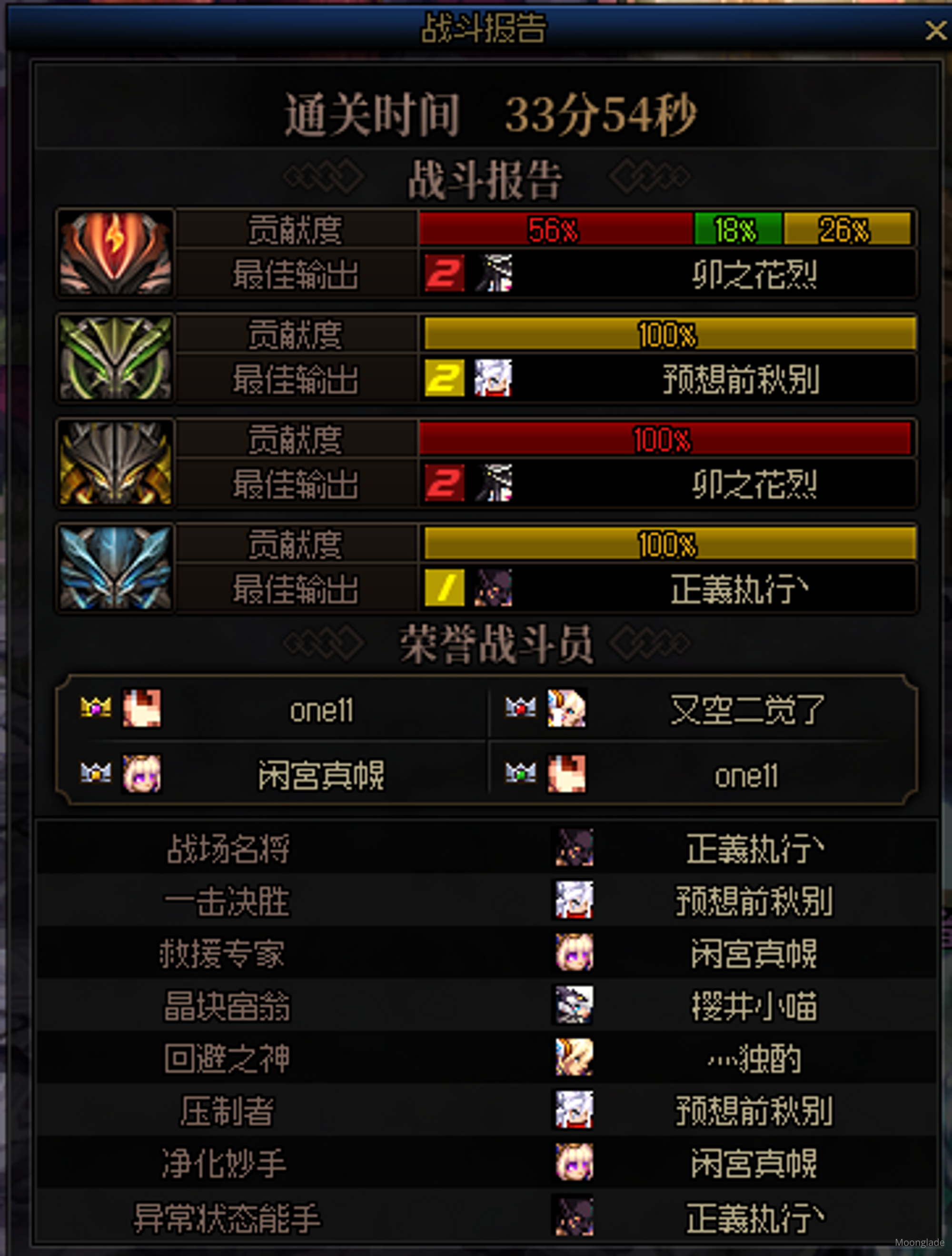Click player name 预想前秋别 under green boss
This screenshot has height=1256, width=952.
pyautogui.click(x=741, y=379)
